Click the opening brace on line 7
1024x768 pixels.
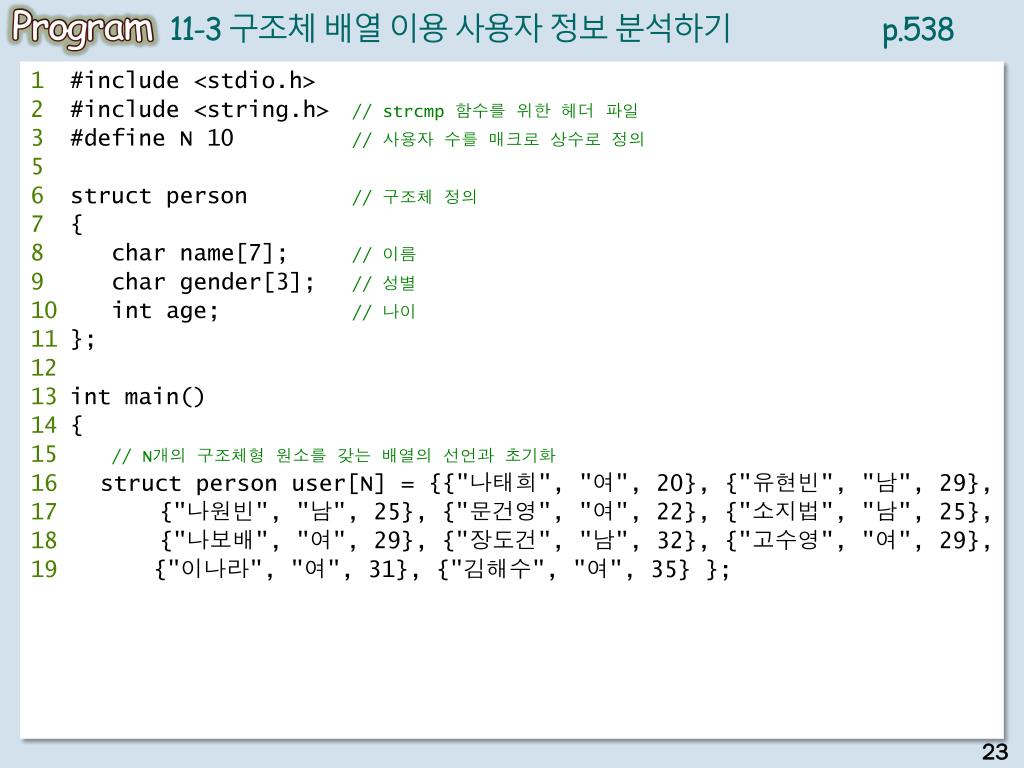(76, 224)
